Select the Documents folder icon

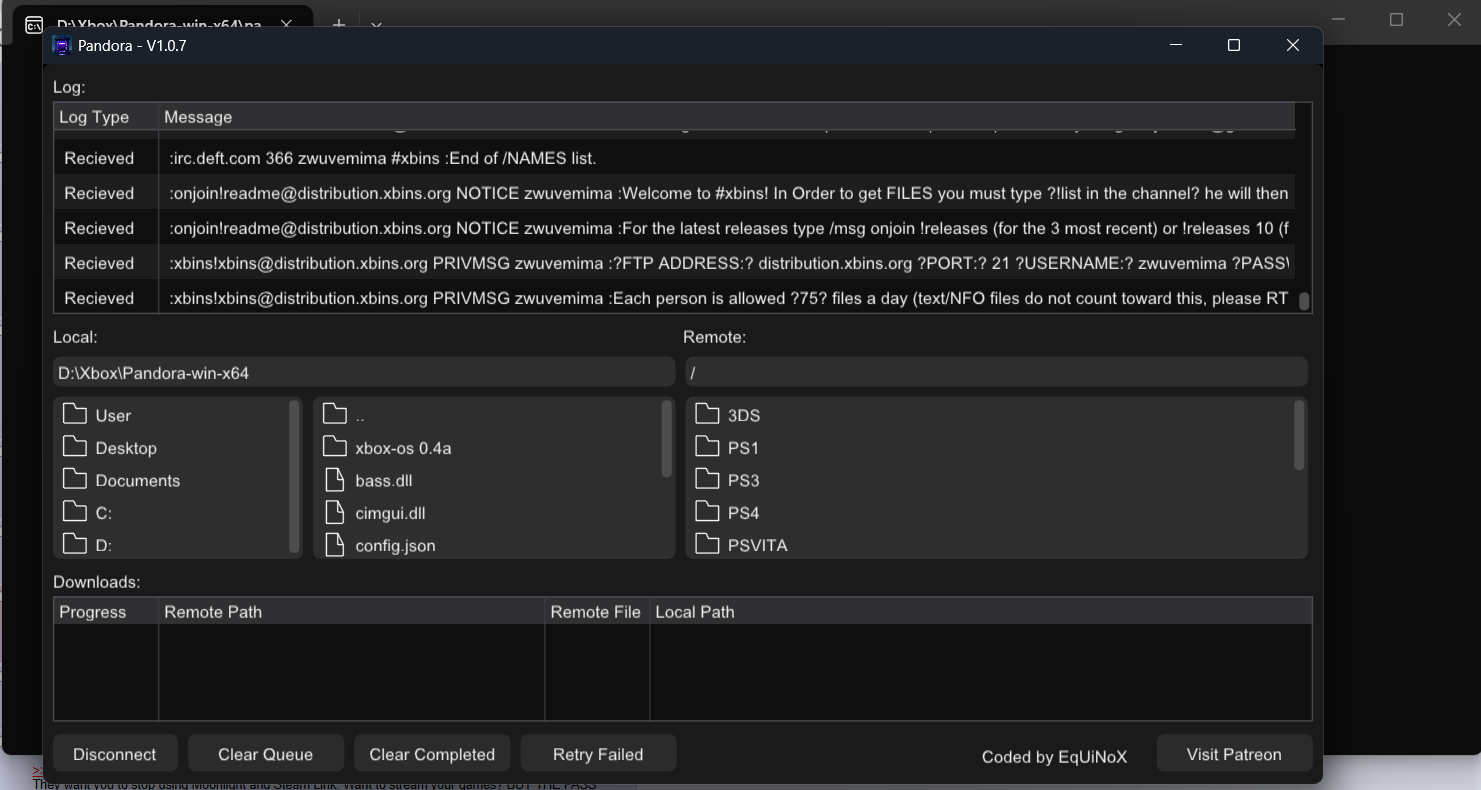click(75, 479)
